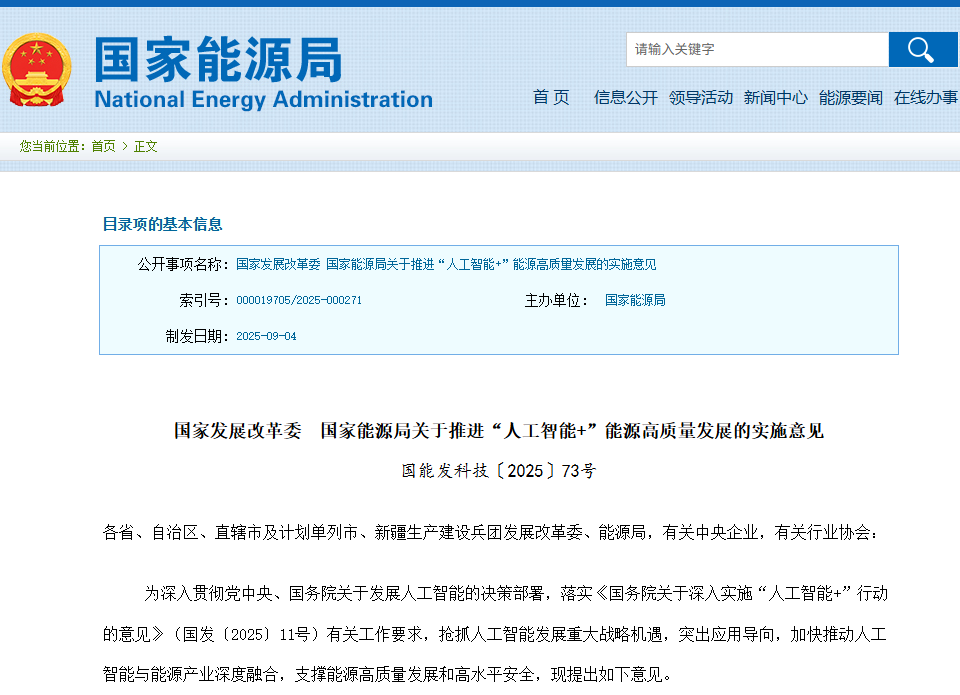This screenshot has width=960, height=695.
Task: Click the 国家能源局 host unit link
Action: tap(636, 299)
